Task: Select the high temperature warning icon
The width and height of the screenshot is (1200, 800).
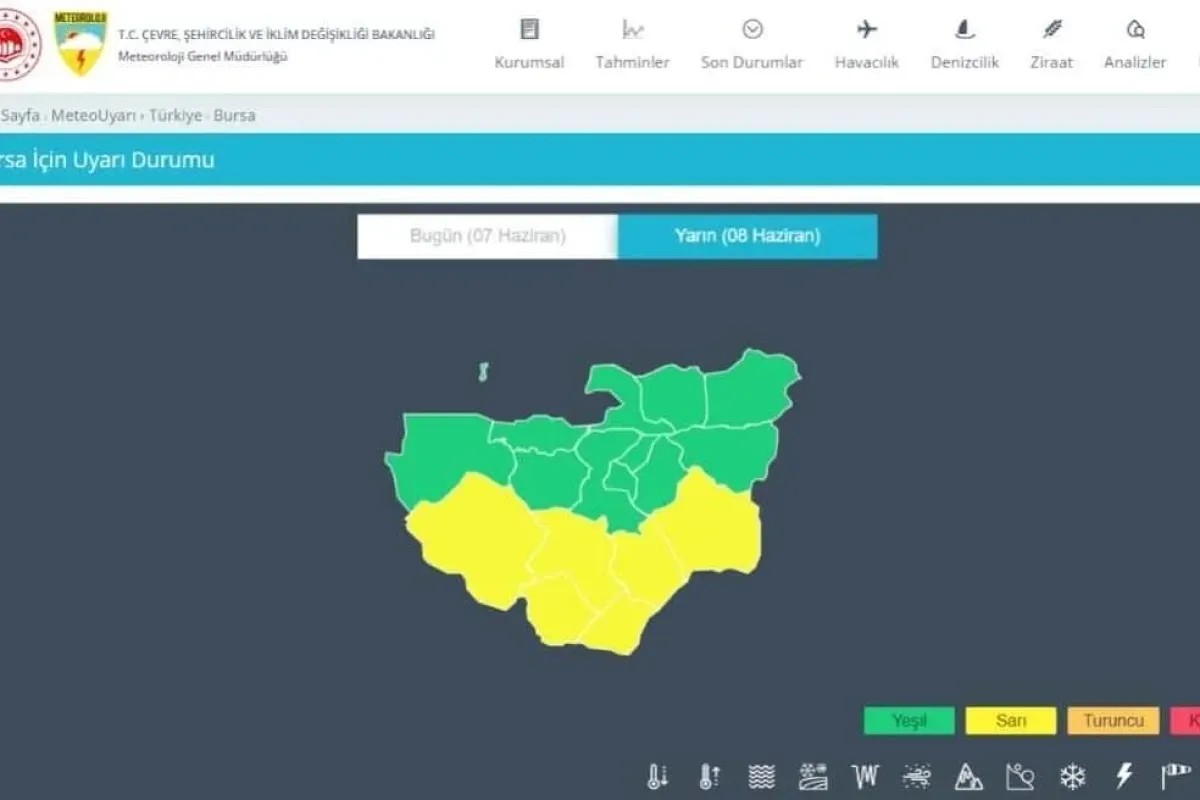Action: click(x=710, y=776)
